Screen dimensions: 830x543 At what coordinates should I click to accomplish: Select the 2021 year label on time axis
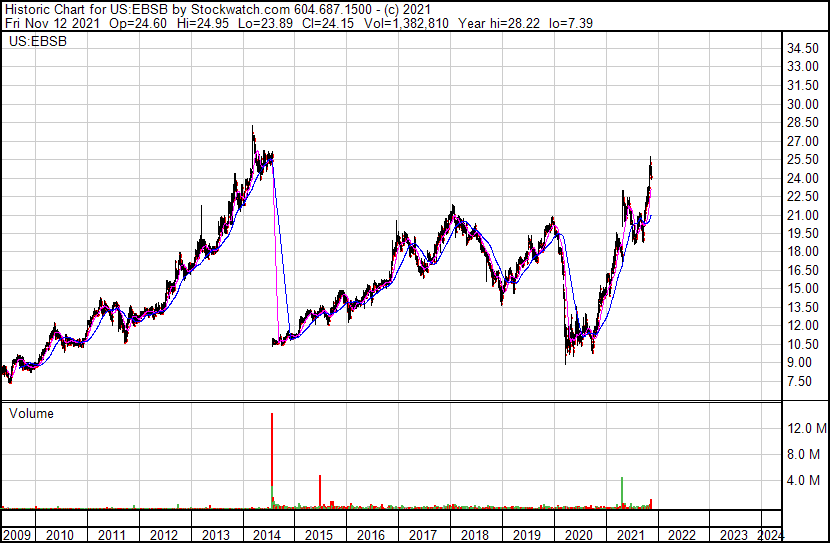pyautogui.click(x=630, y=535)
